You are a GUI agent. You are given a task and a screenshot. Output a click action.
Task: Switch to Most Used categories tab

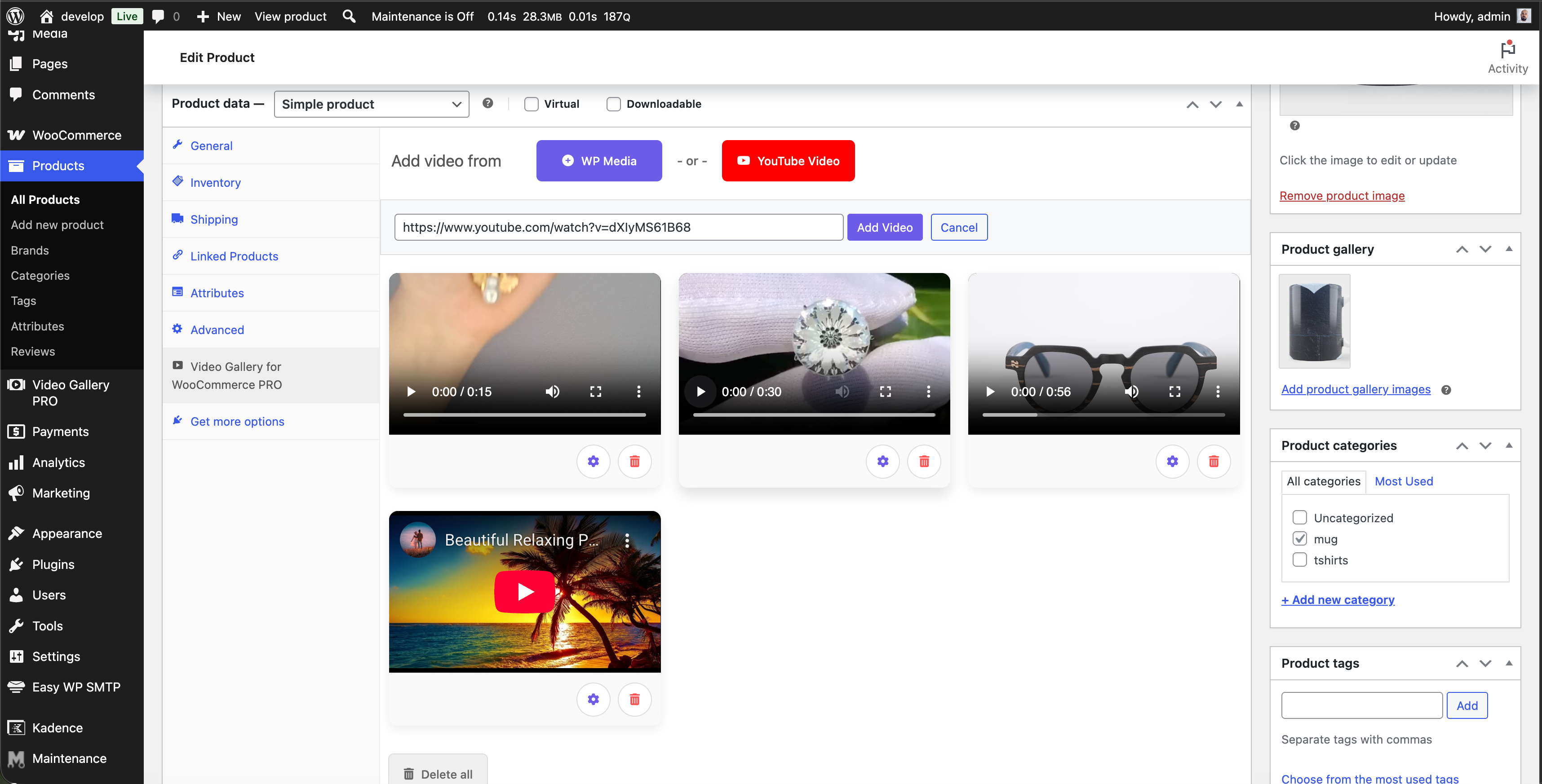1404,481
